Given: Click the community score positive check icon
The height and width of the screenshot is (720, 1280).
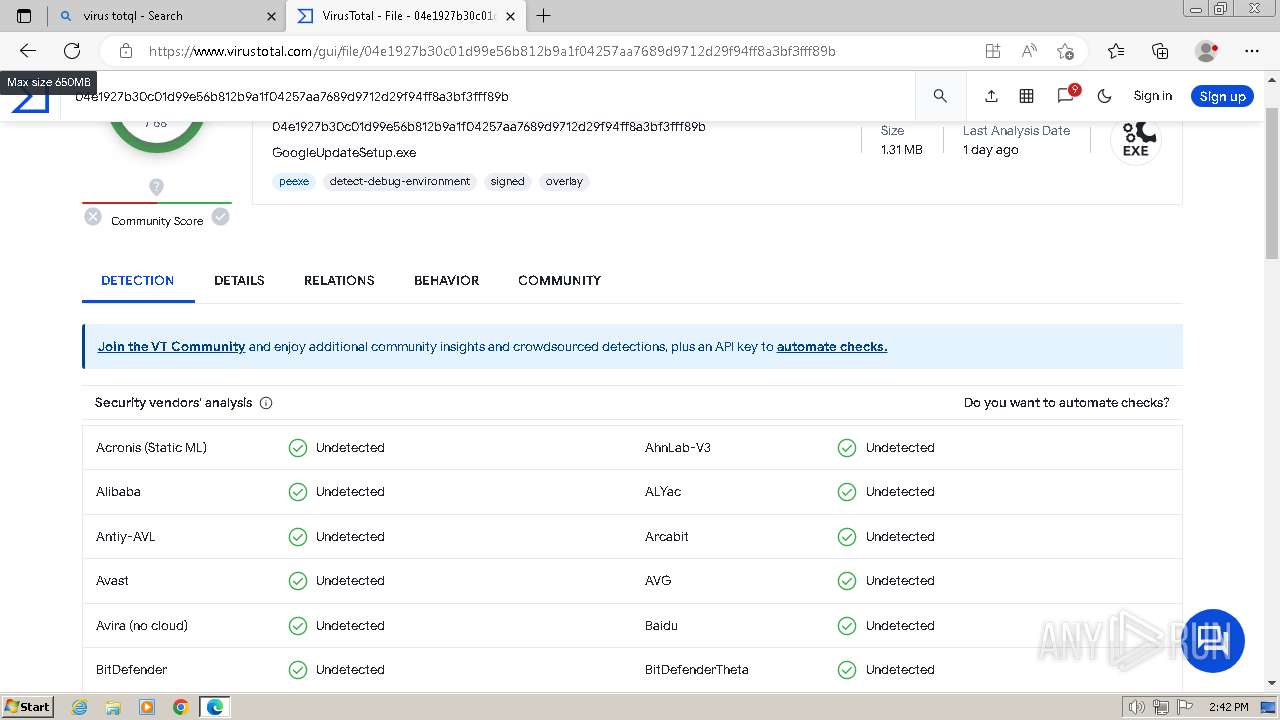Looking at the screenshot, I should [x=221, y=216].
